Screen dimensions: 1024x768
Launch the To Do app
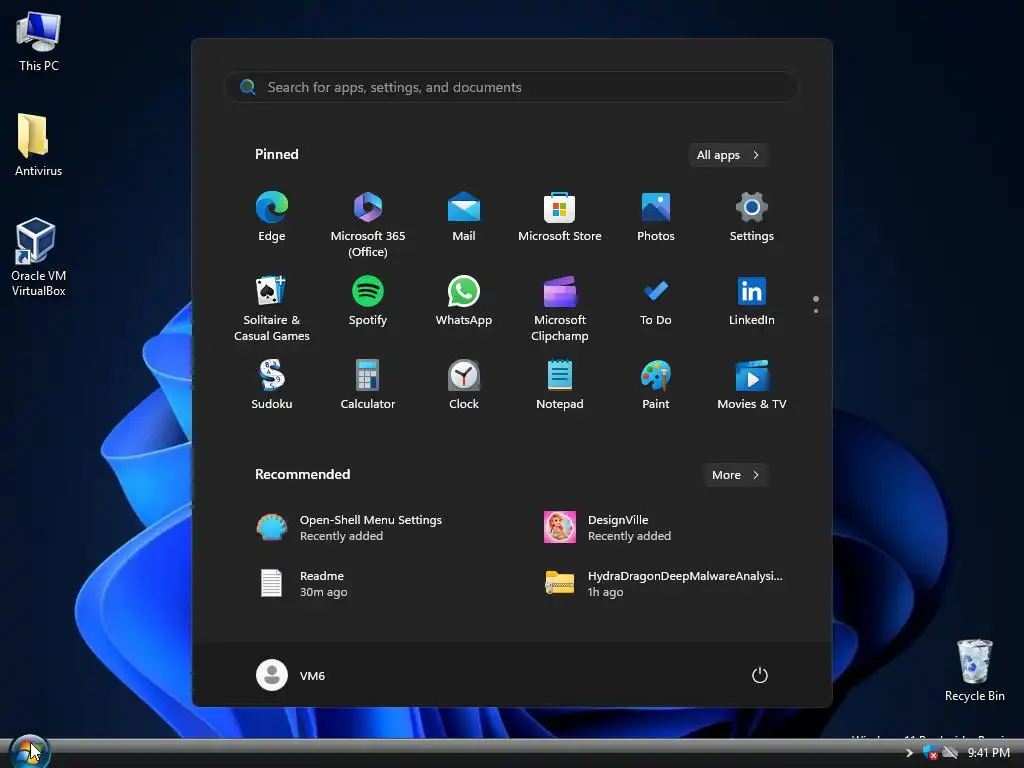tap(656, 301)
